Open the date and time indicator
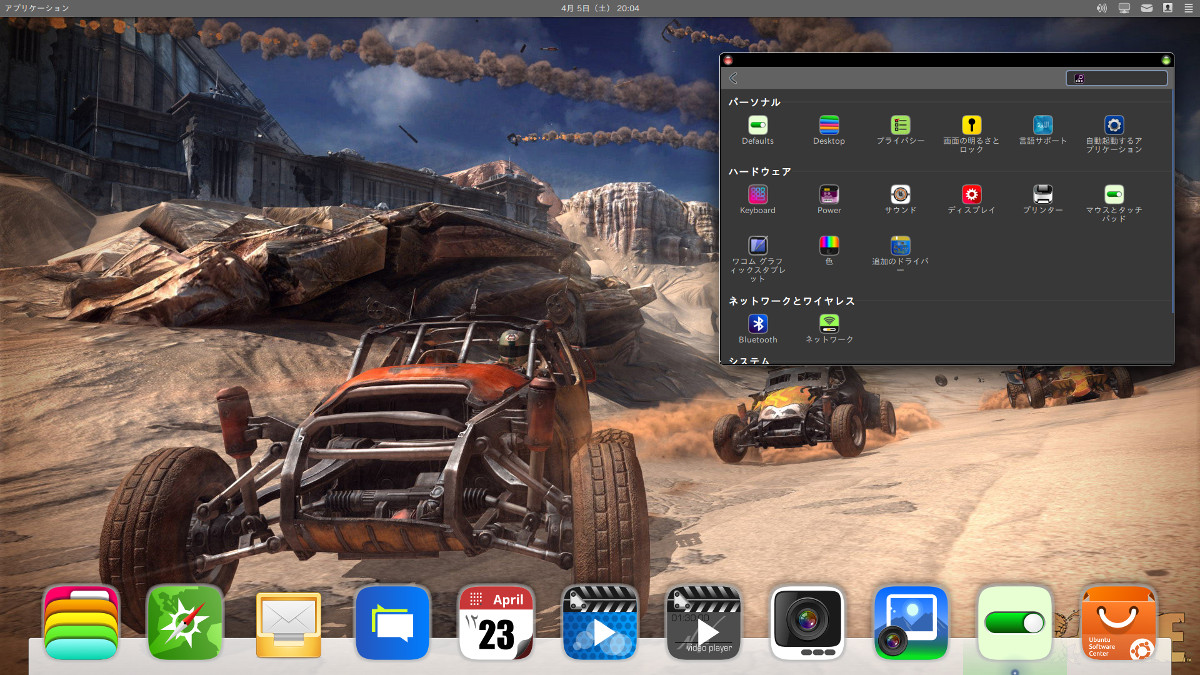1200x675 pixels. coord(600,8)
